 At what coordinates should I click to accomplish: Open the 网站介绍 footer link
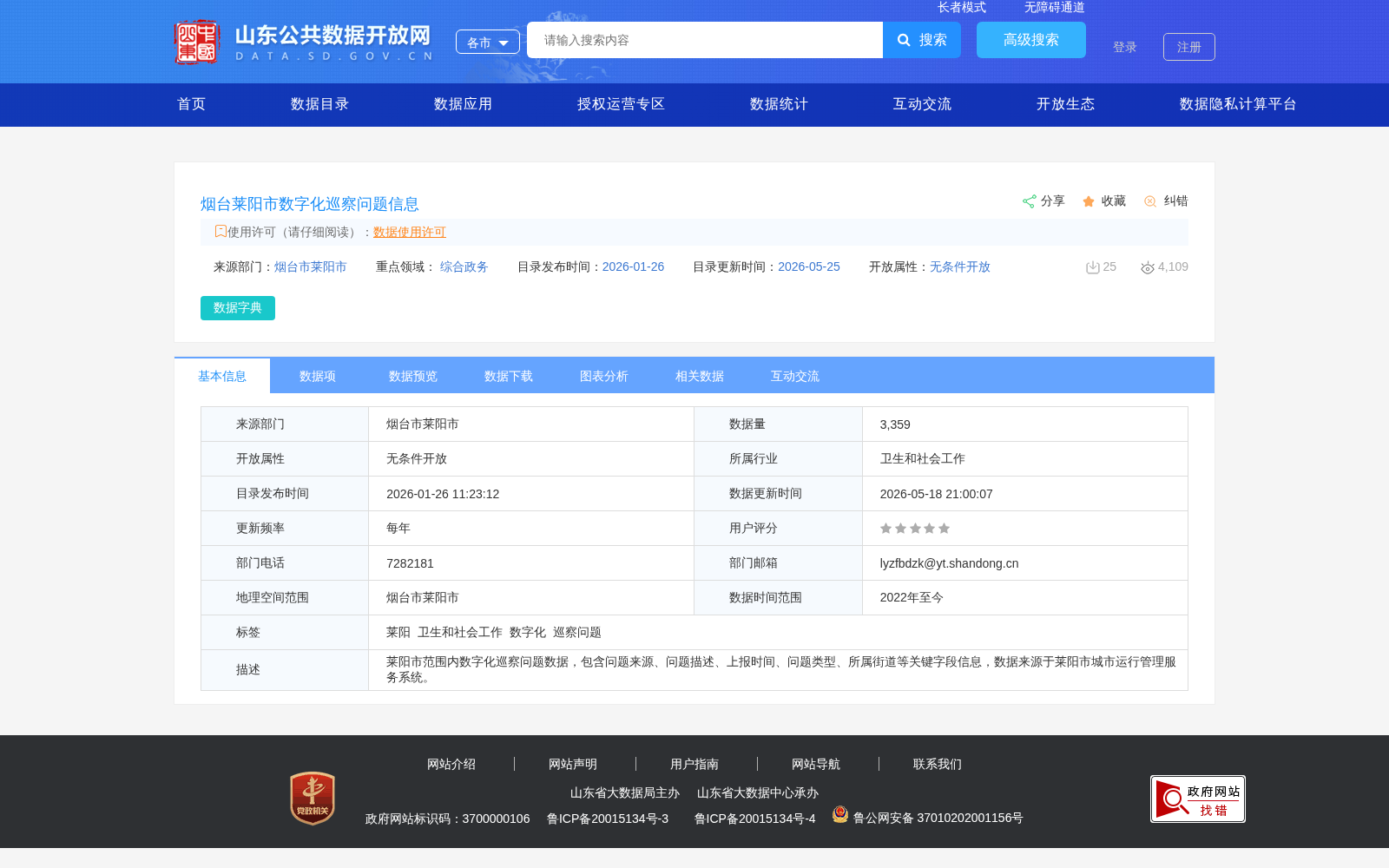(x=451, y=764)
